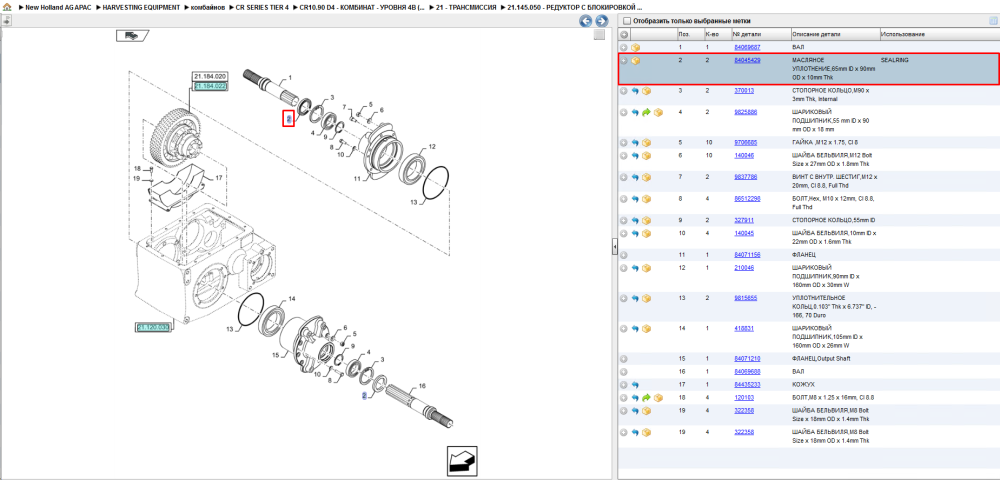1000x480 pixels.
Task: Click callout number 2 near the lower shaft
Action: [x=364, y=396]
